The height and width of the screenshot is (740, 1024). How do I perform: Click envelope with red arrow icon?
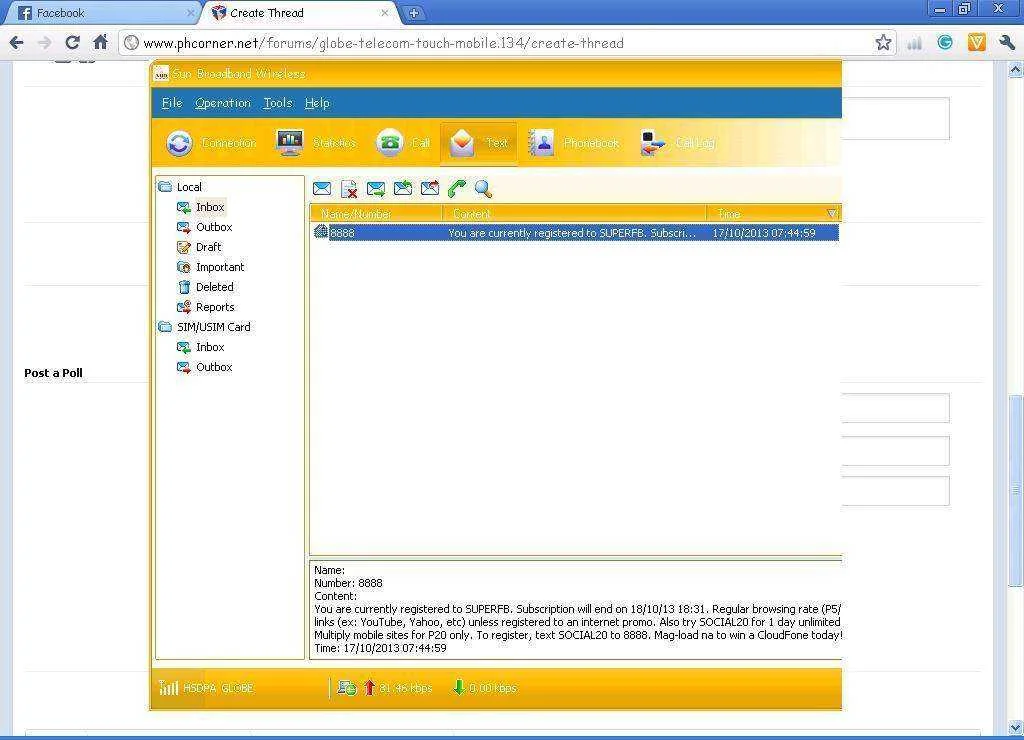[430, 188]
